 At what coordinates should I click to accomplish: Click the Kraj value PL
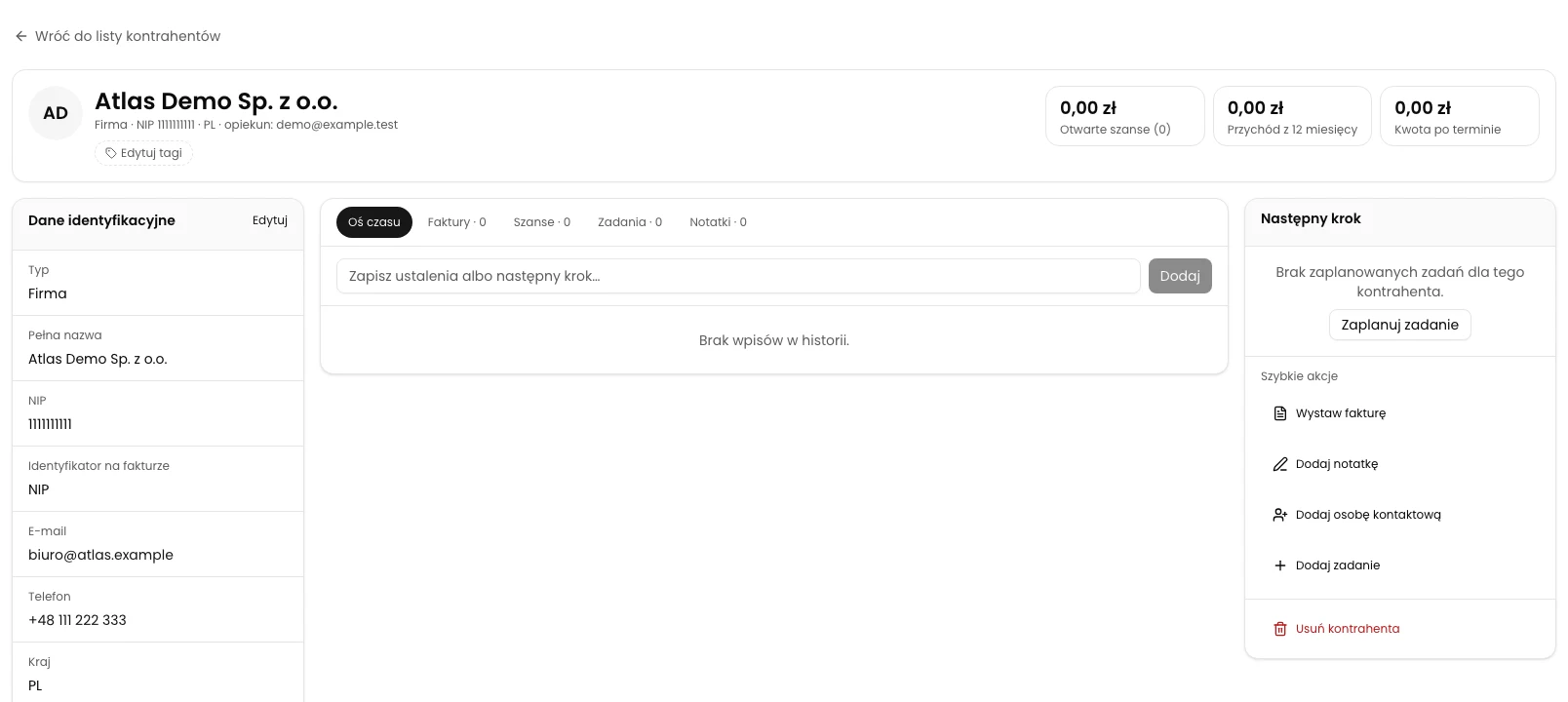tap(35, 685)
